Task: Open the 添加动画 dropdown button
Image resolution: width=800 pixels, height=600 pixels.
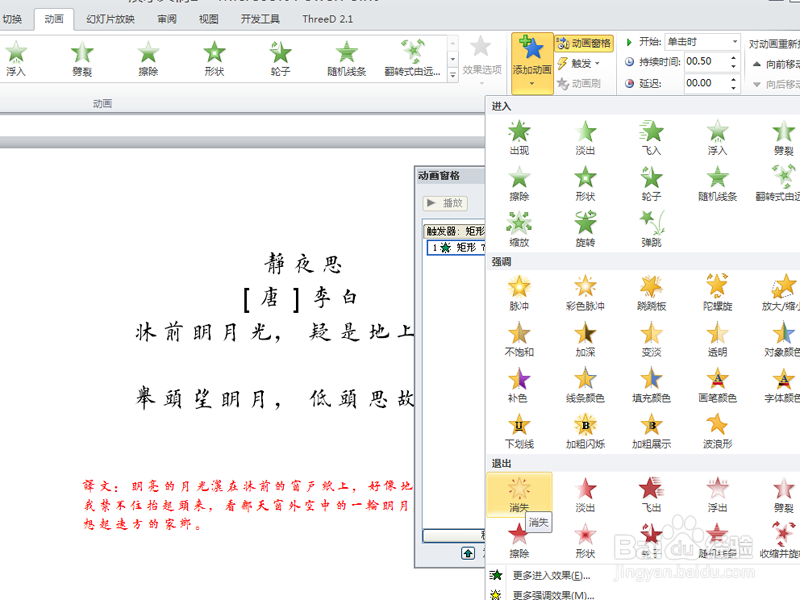Action: click(x=532, y=63)
